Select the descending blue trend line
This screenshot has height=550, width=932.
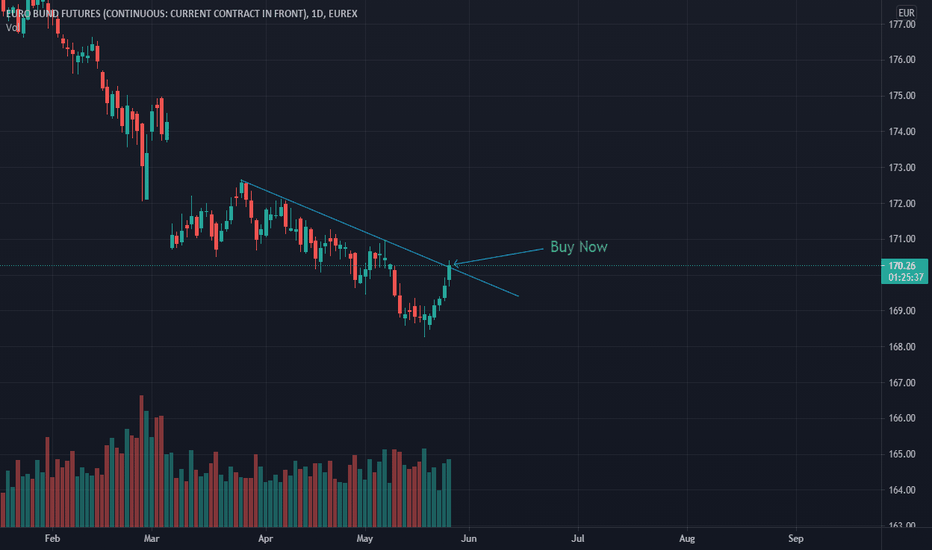(380, 238)
